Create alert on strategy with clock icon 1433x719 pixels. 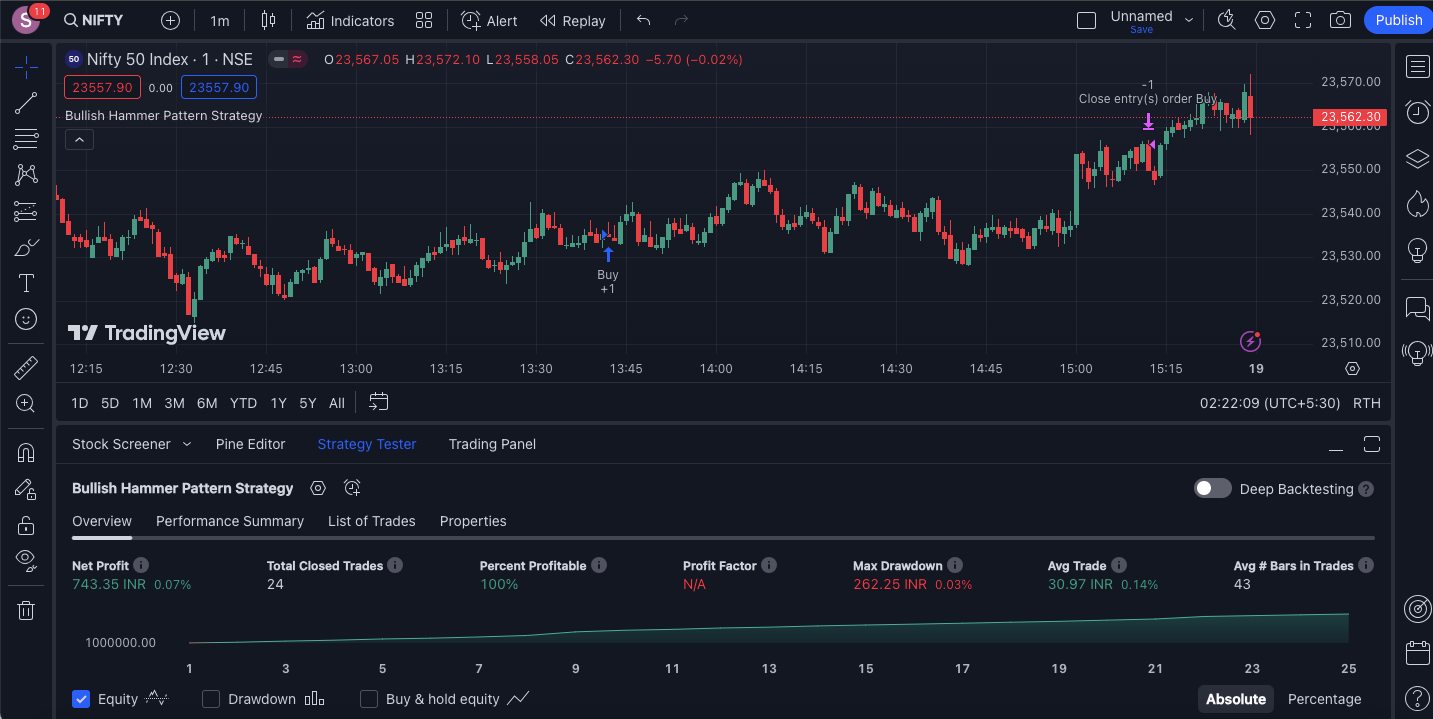(352, 488)
